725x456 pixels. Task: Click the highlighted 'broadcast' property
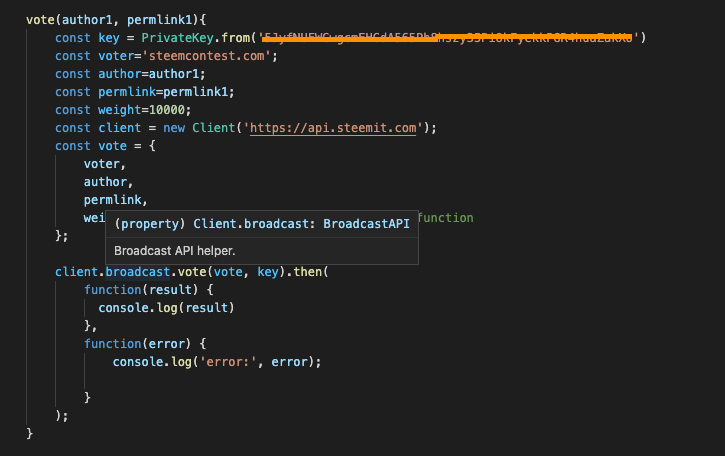click(x=138, y=272)
